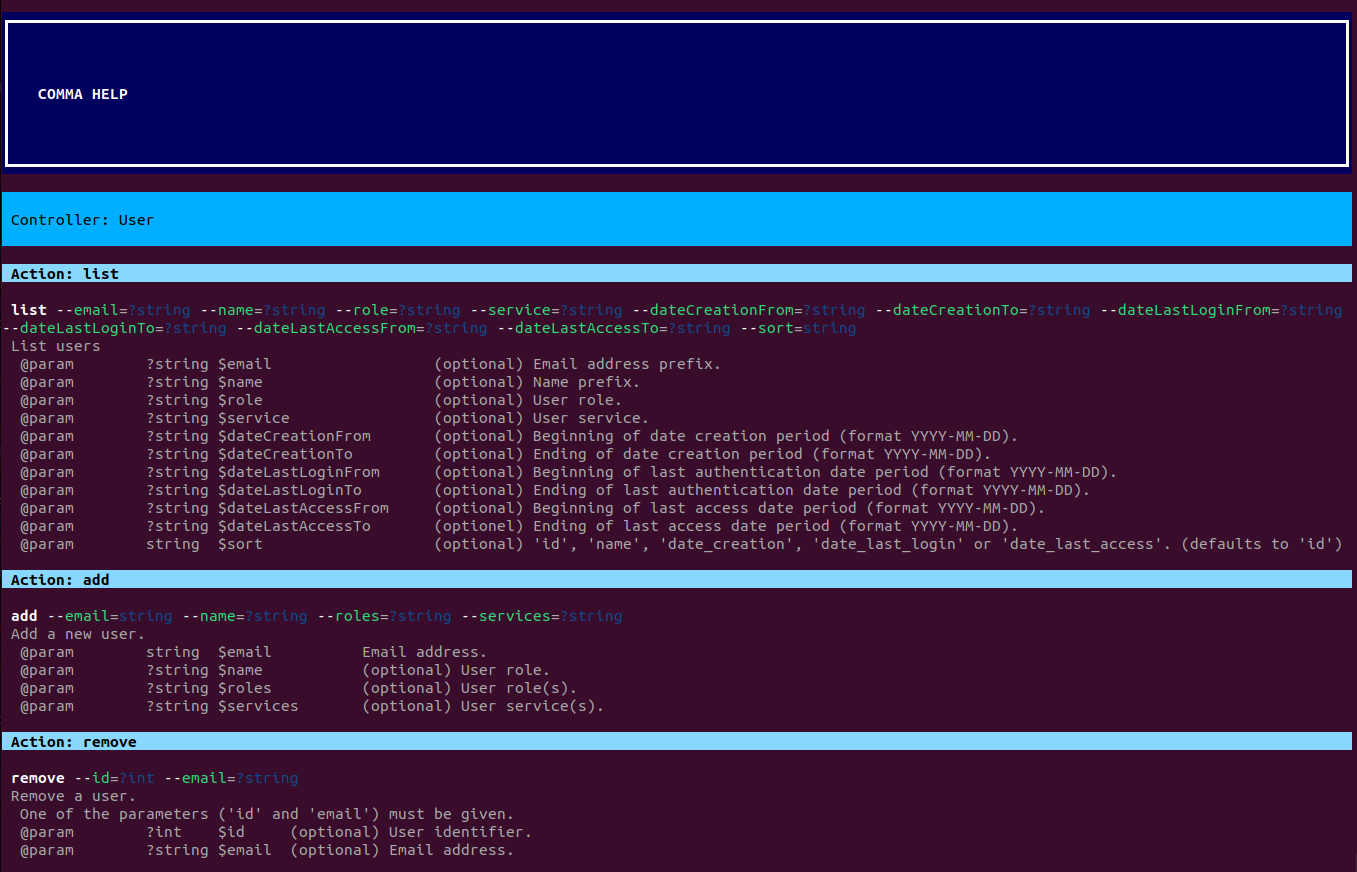Viewport: 1357px width, 872px height.
Task: Click the 'Action: list' section header
Action: pos(65,274)
